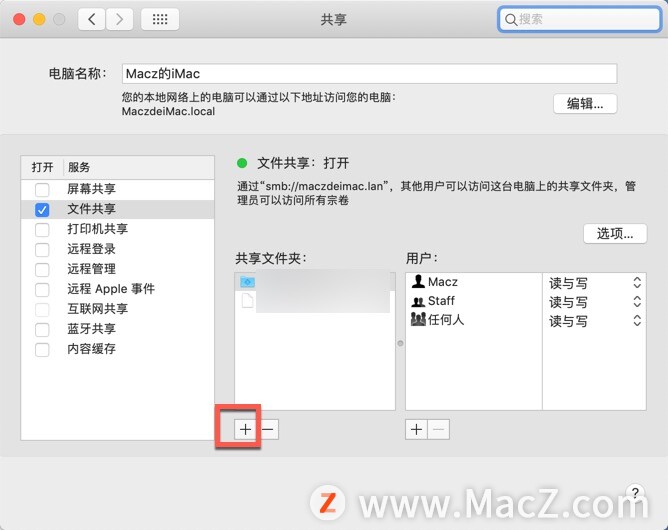The width and height of the screenshot is (668, 530).
Task: Enable 远程登录 checkbox
Action: coord(42,249)
